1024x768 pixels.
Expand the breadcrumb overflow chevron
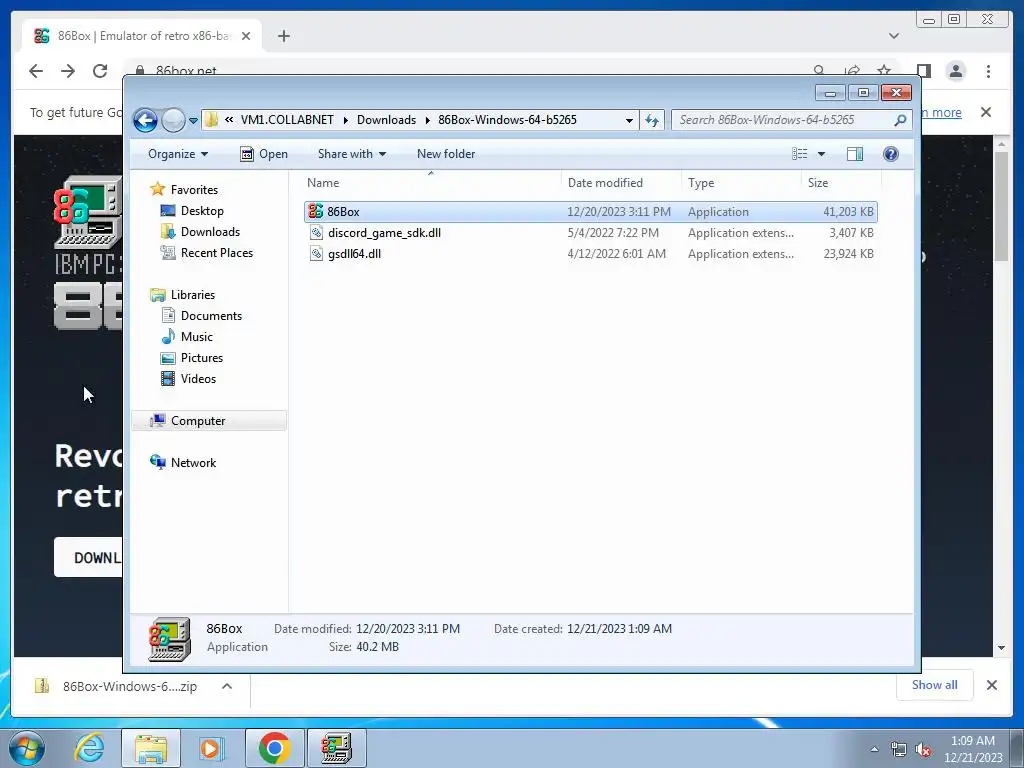click(x=229, y=120)
